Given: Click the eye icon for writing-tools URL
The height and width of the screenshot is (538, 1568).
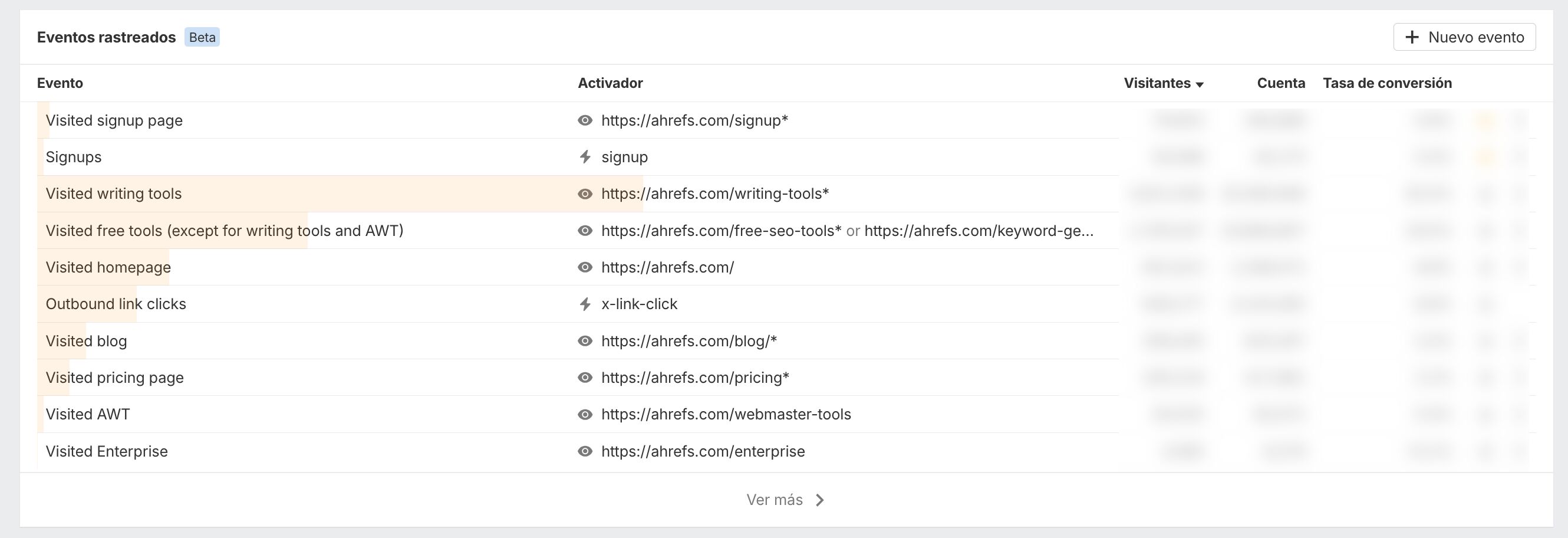Looking at the screenshot, I should 585,193.
